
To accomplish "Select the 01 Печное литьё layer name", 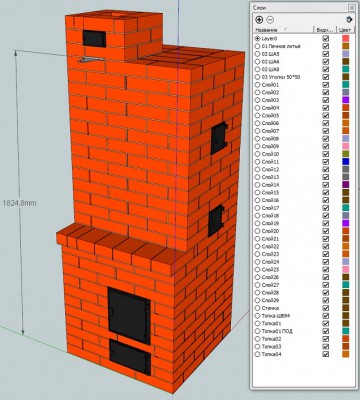I will 281,46.
